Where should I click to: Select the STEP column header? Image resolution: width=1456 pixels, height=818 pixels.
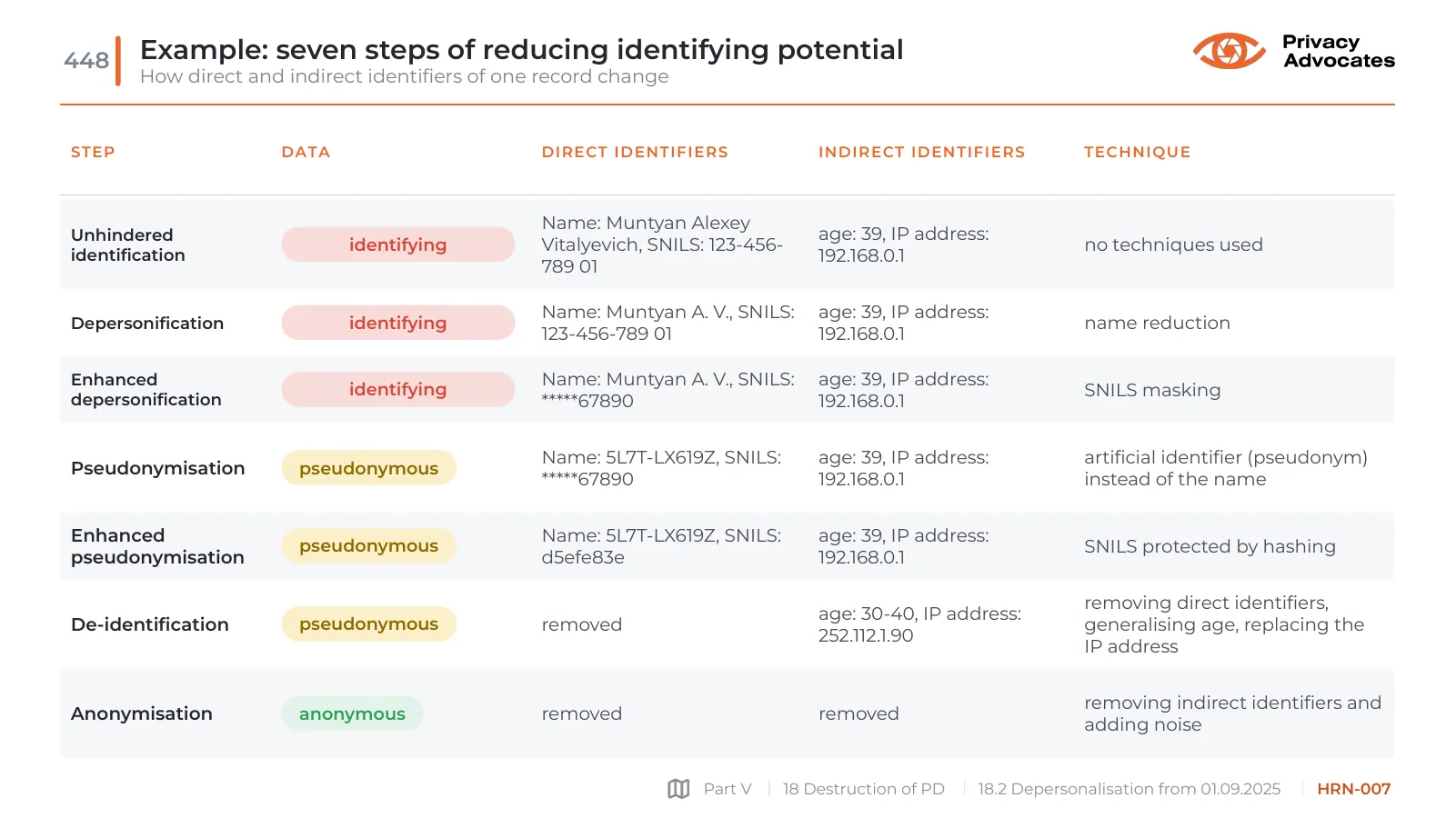pos(93,152)
